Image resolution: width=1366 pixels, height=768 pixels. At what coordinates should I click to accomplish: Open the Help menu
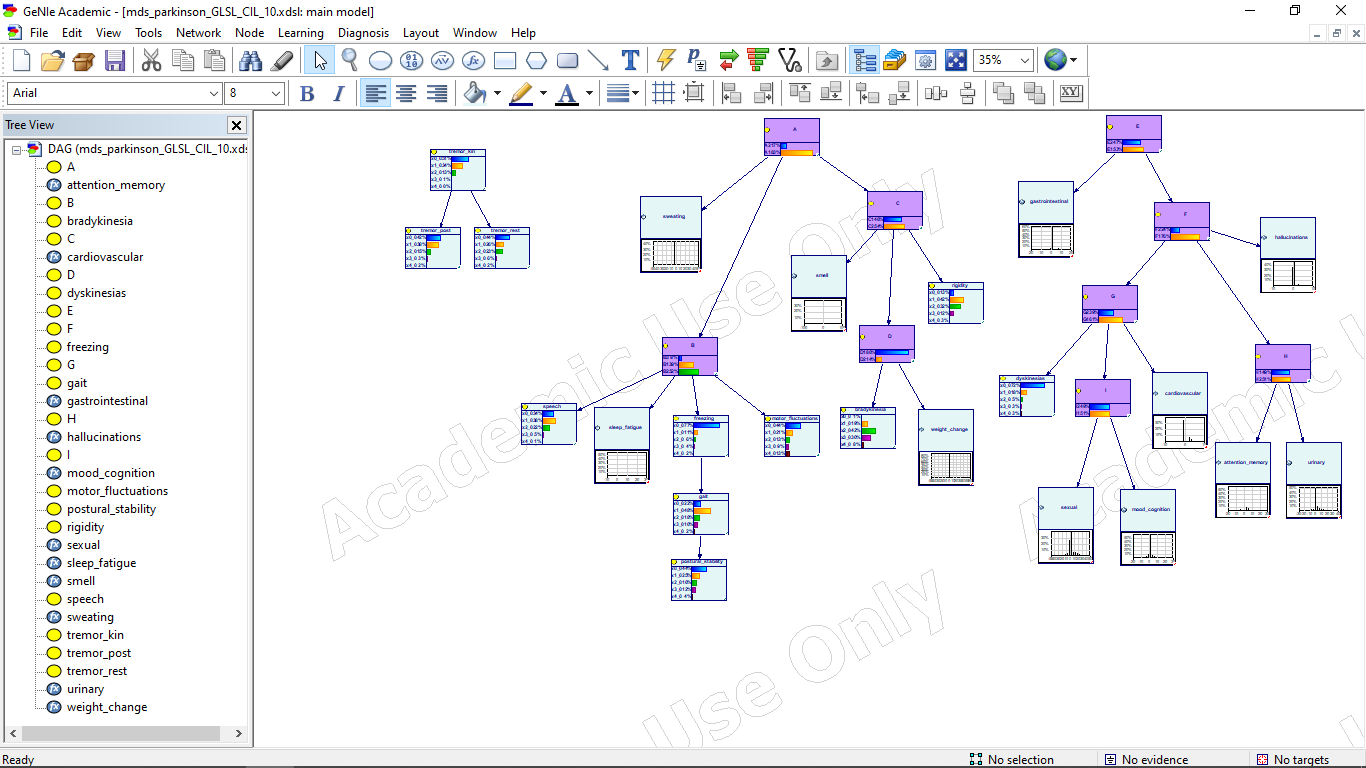point(523,33)
